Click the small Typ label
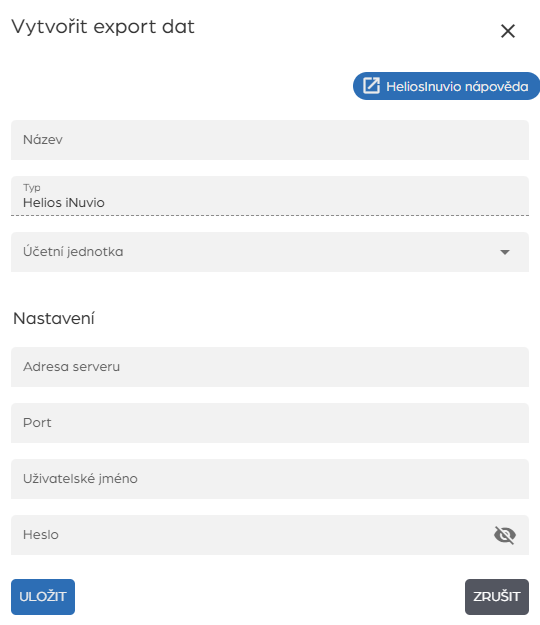The image size is (540, 625). (x=32, y=188)
